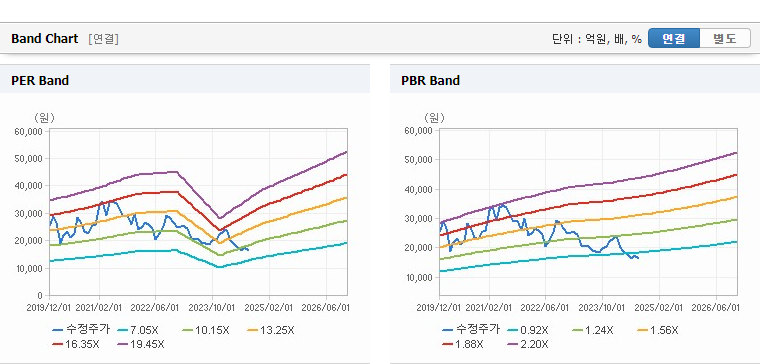Click the PER Band heading
Image resolution: width=760 pixels, height=364 pixels.
(40, 80)
